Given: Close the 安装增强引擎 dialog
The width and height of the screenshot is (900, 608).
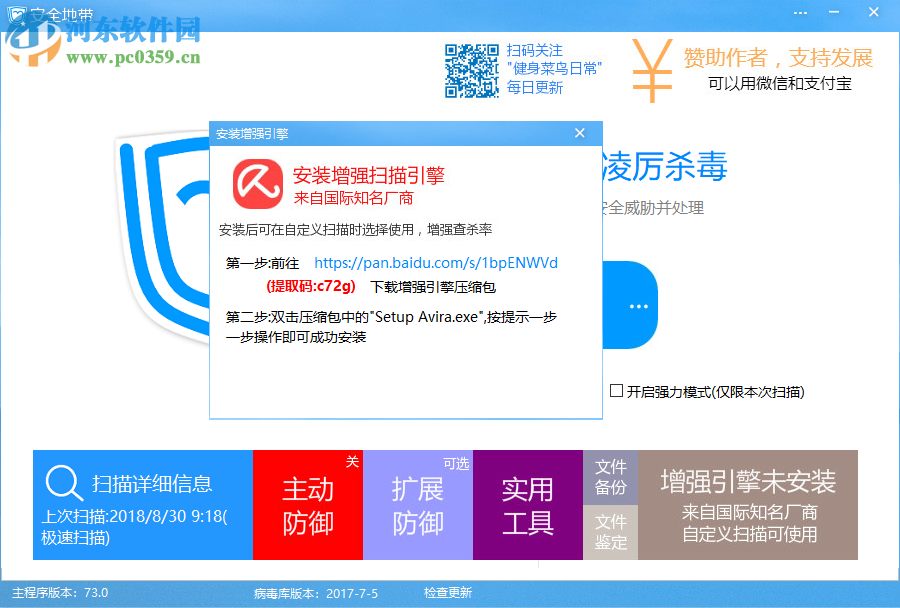Looking at the screenshot, I should coord(580,132).
